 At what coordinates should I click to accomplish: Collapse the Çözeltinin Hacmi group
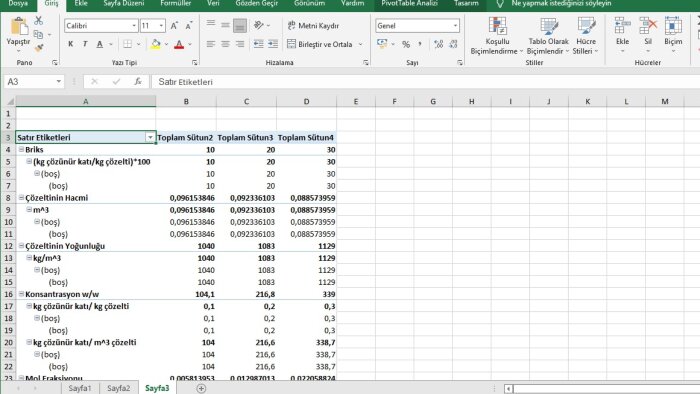21,198
